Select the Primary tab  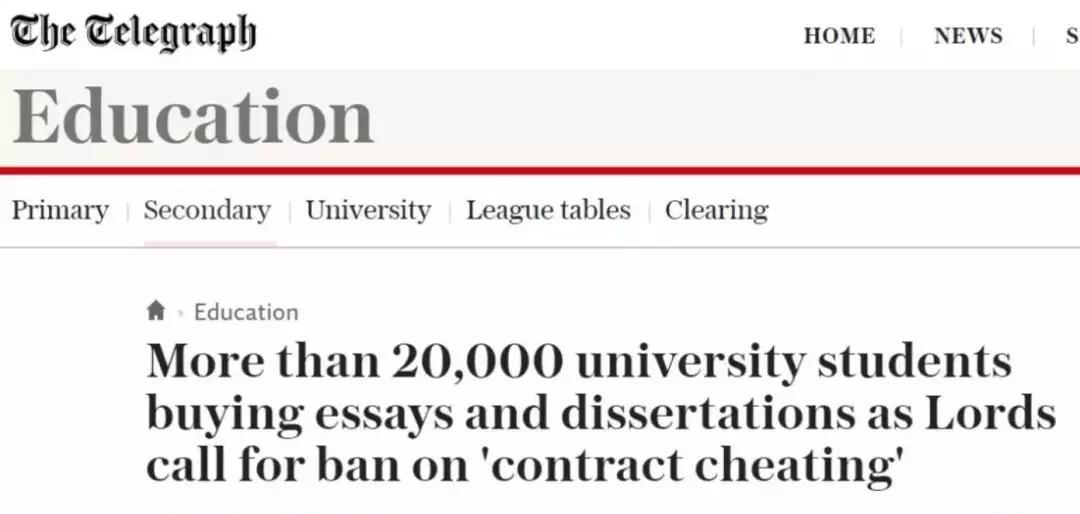coord(60,211)
